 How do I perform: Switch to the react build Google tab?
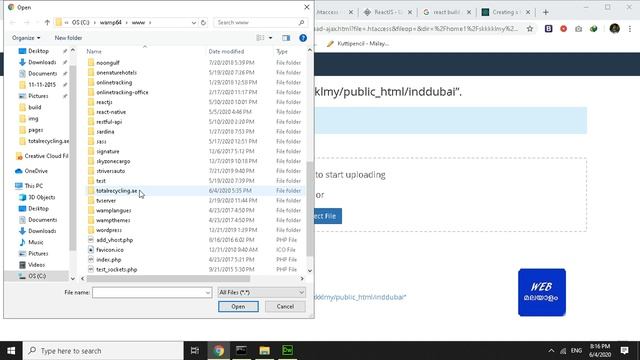coord(447,12)
